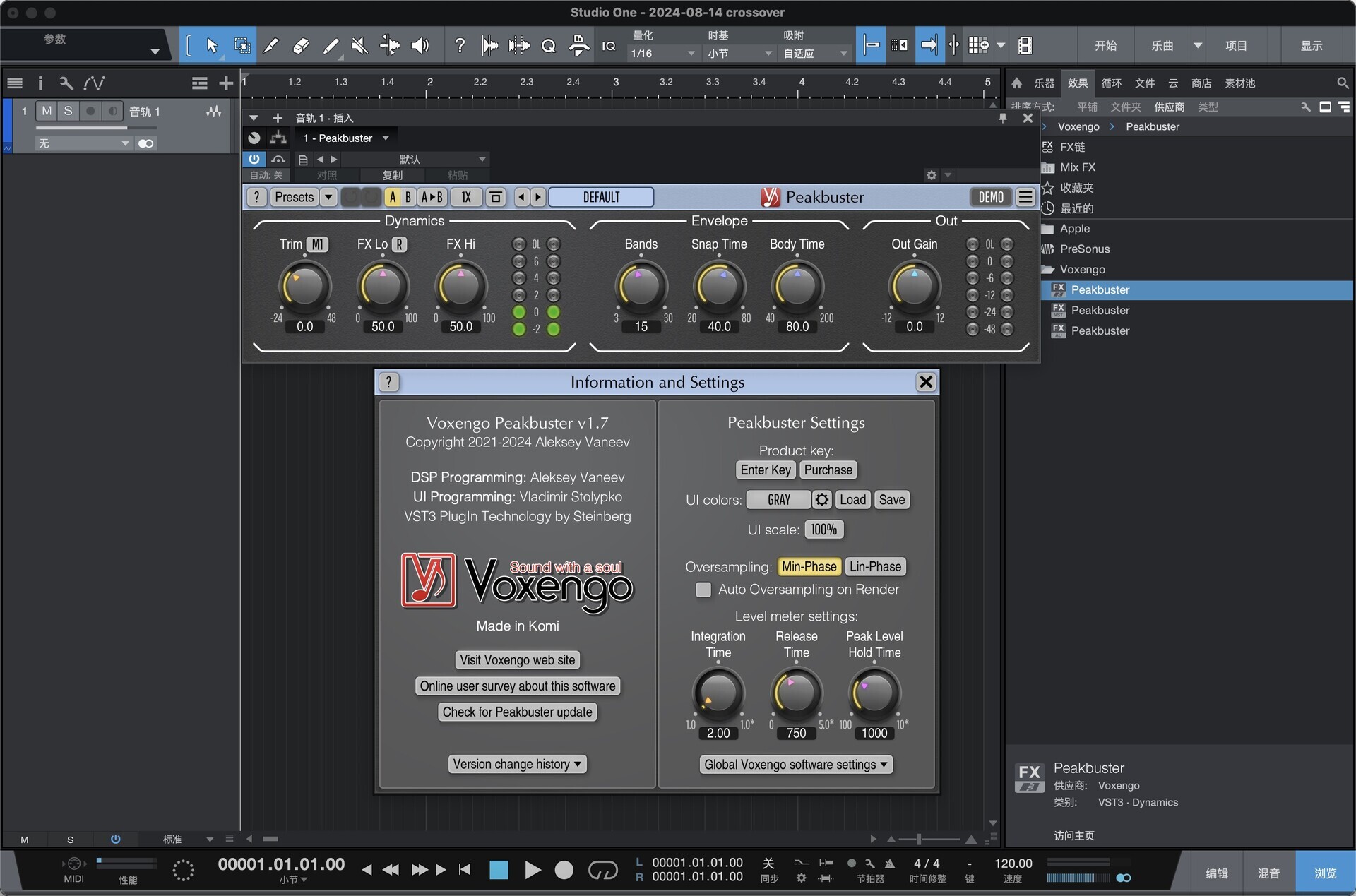
Task: Click the Out Gain knob
Action: point(914,287)
